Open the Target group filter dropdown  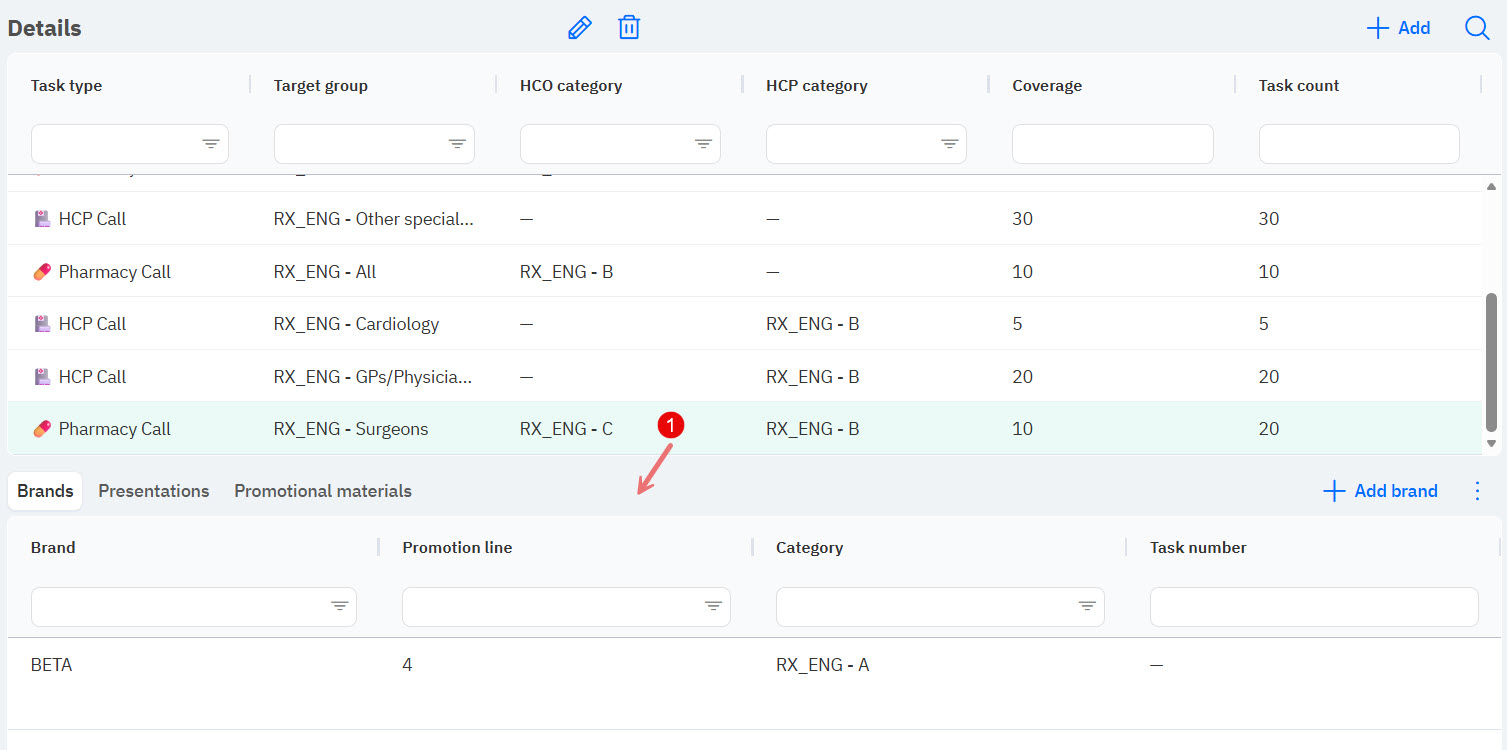click(x=457, y=144)
